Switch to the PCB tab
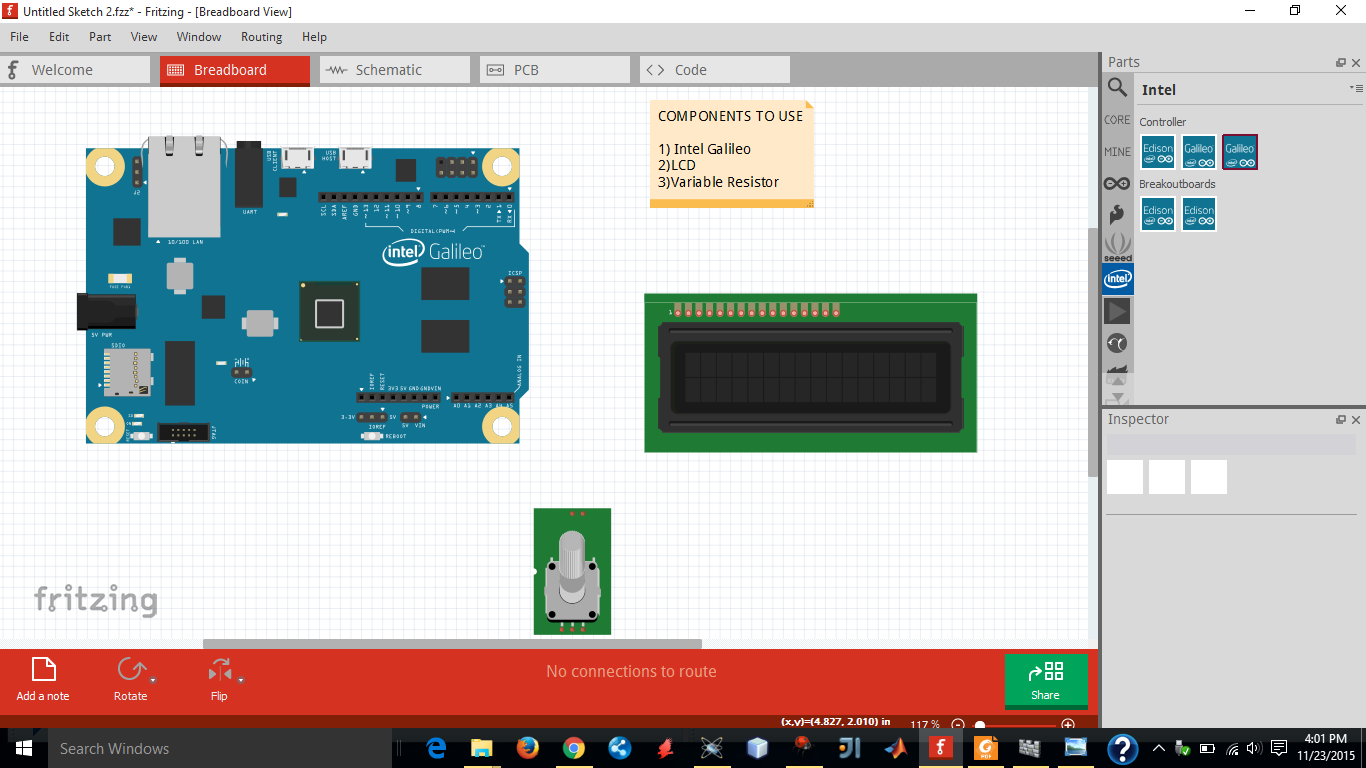 (x=555, y=70)
